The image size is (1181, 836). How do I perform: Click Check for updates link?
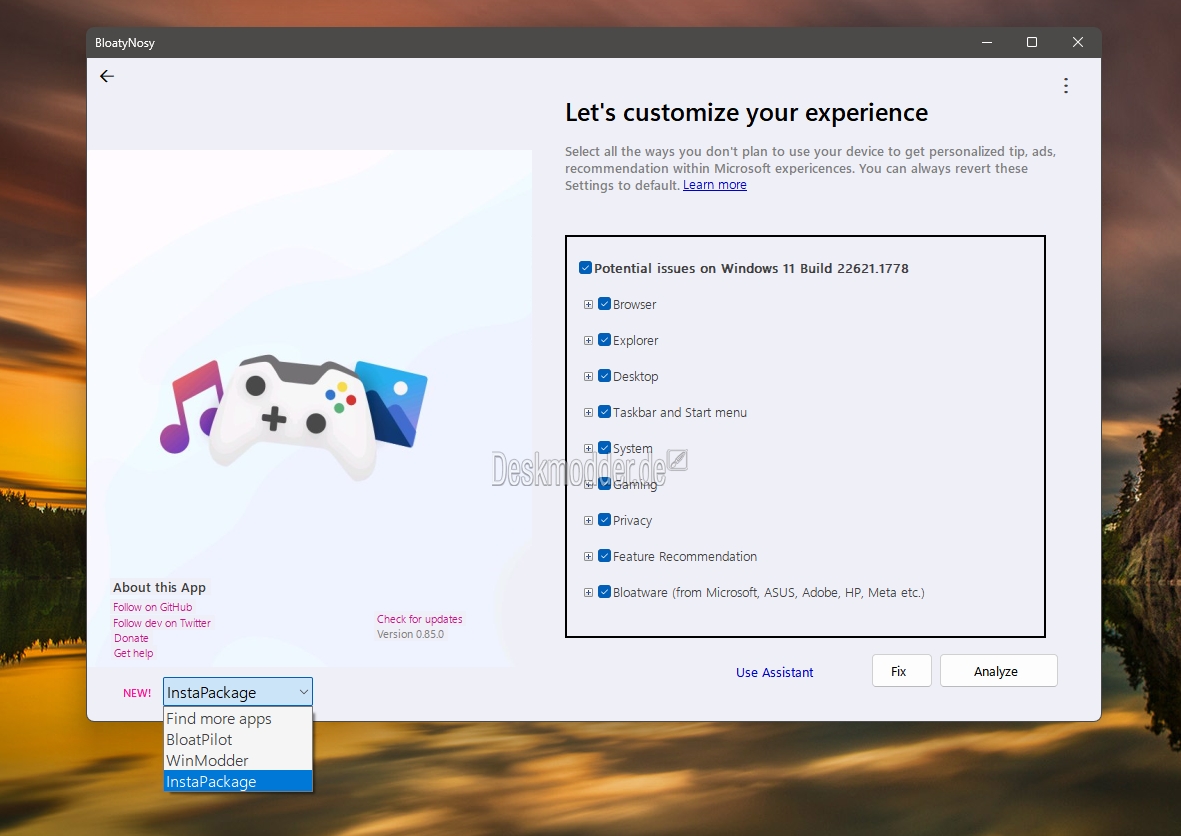(x=420, y=619)
